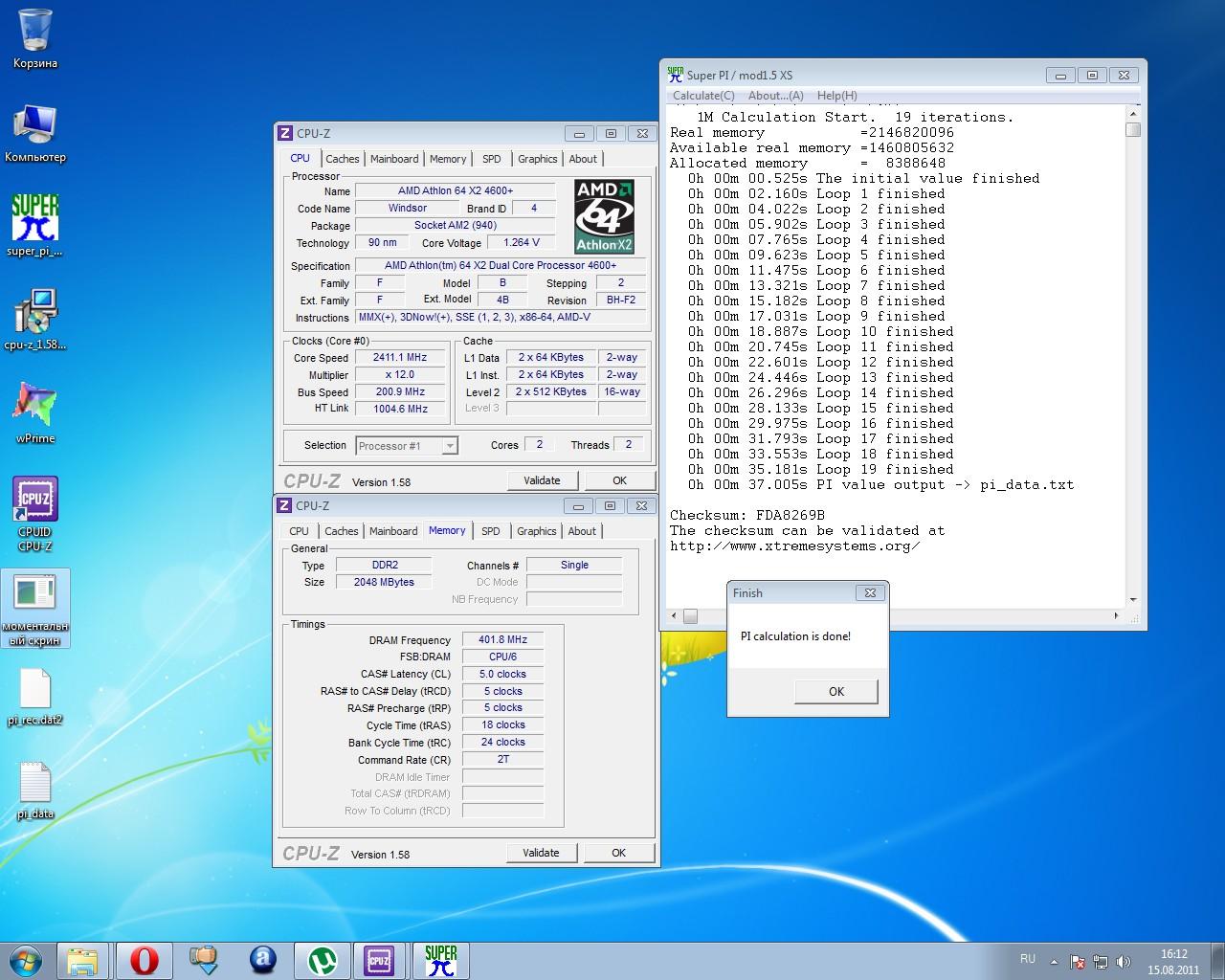
Task: Open Graphics tab in bottom CPU-Z window
Action: pyautogui.click(x=536, y=531)
